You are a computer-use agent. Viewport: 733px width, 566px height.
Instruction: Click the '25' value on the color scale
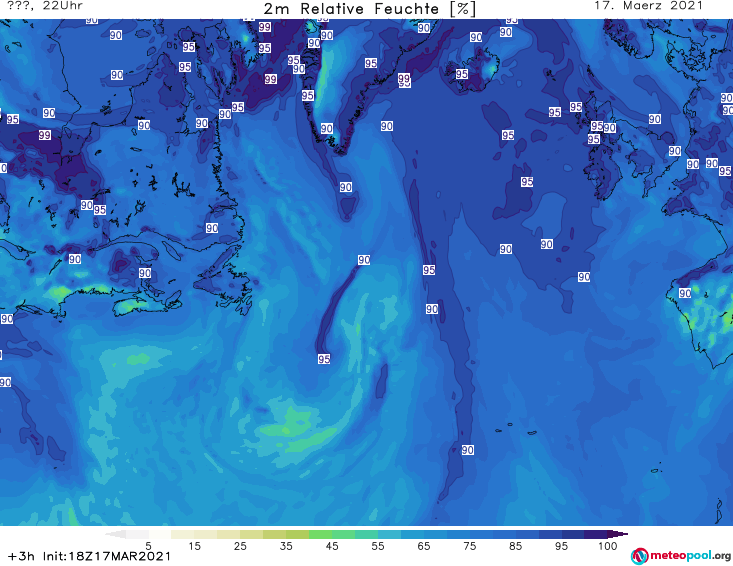[x=240, y=546]
